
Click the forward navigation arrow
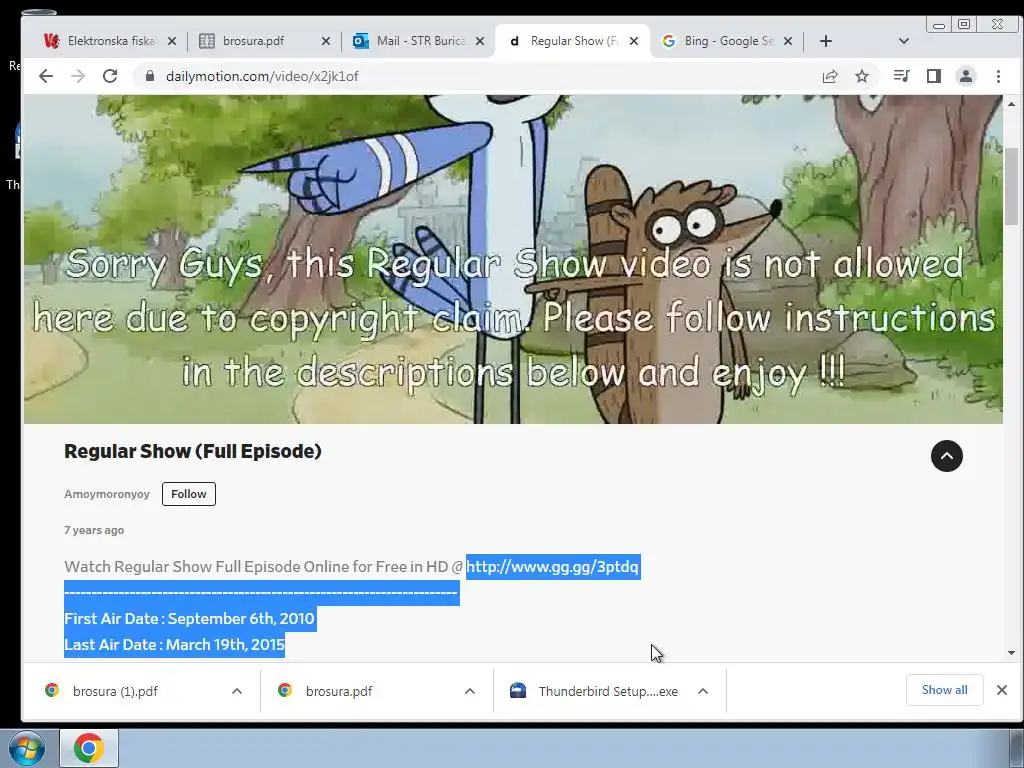pyautogui.click(x=78, y=76)
